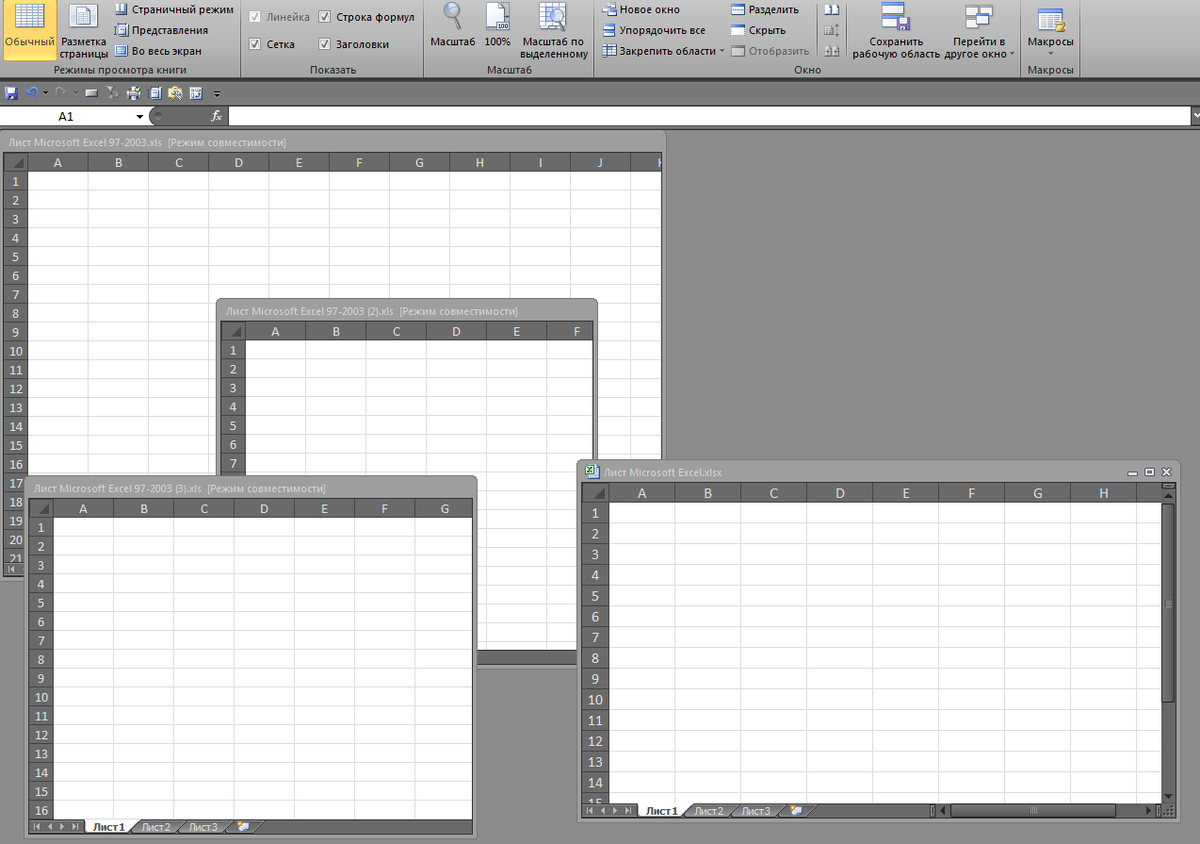The height and width of the screenshot is (844, 1200).
Task: Expand the formula bar
Action: pyautogui.click(x=1195, y=116)
